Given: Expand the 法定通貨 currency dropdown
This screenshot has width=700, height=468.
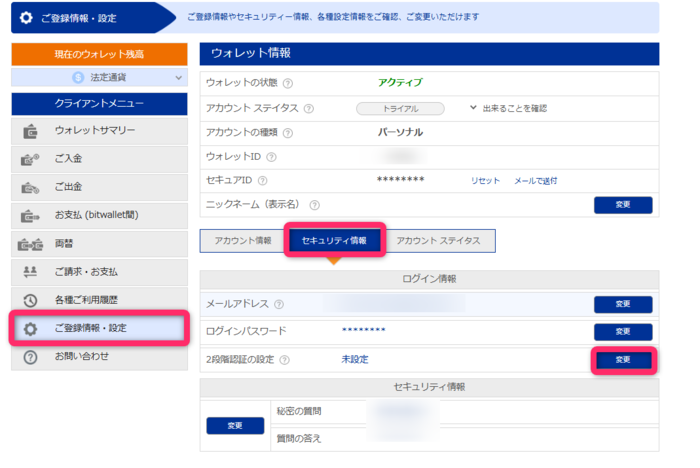Looking at the screenshot, I should click(x=99, y=78).
